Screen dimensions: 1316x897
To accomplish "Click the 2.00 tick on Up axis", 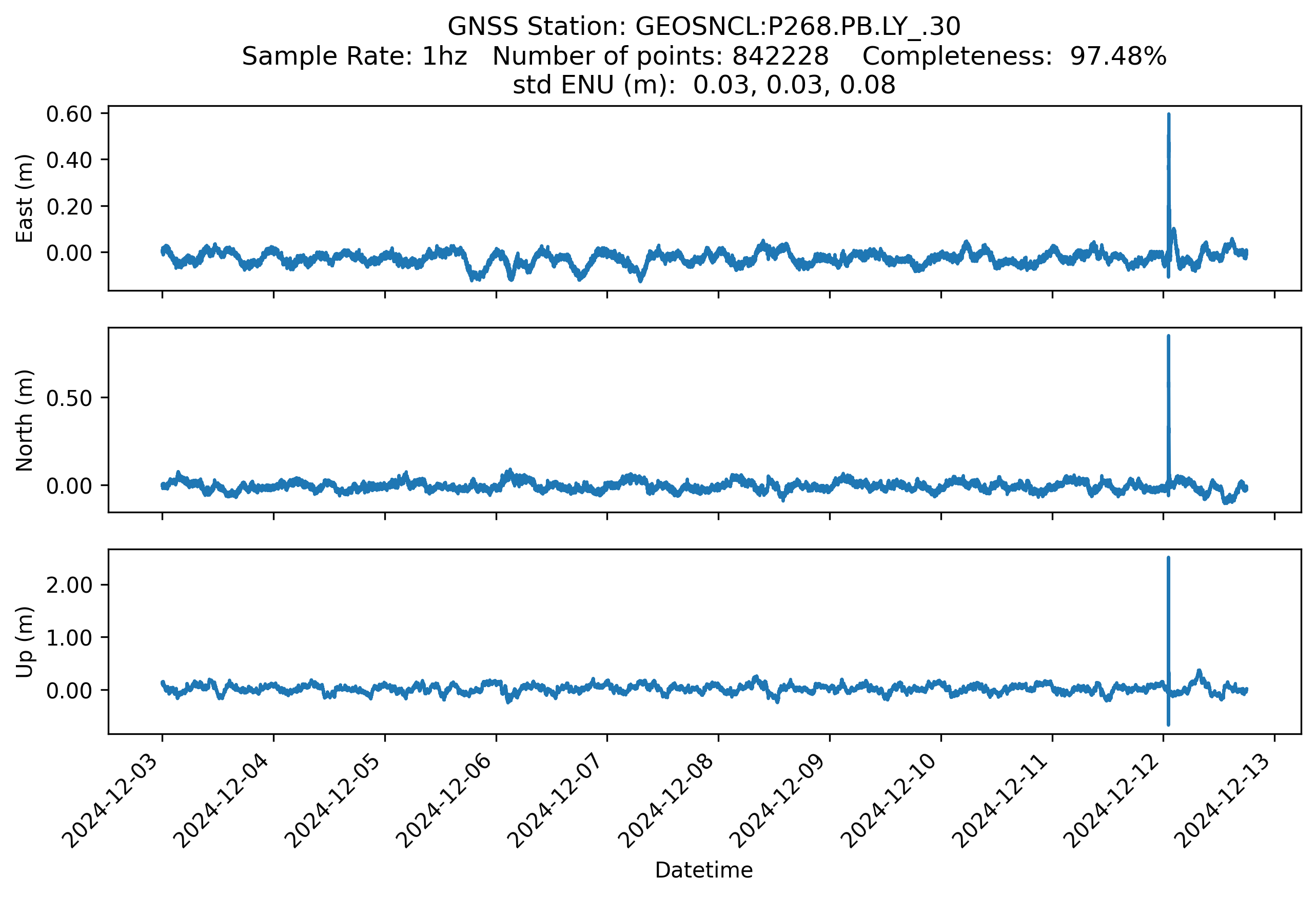I will point(69,585).
